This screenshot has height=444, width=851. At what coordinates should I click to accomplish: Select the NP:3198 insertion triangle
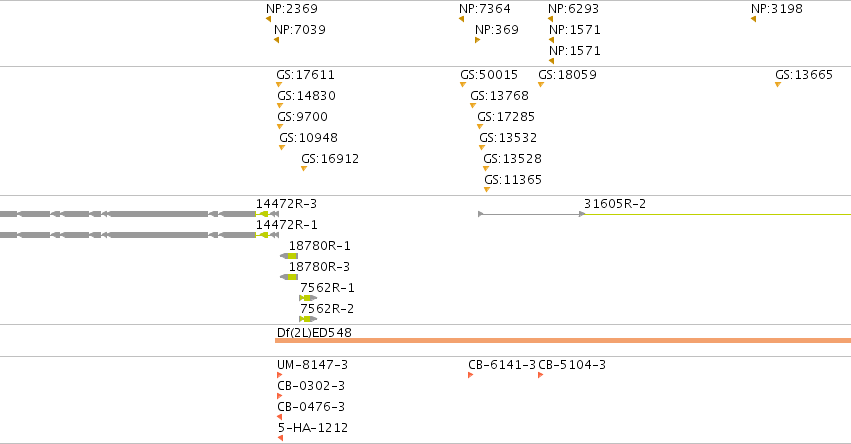pos(753,19)
